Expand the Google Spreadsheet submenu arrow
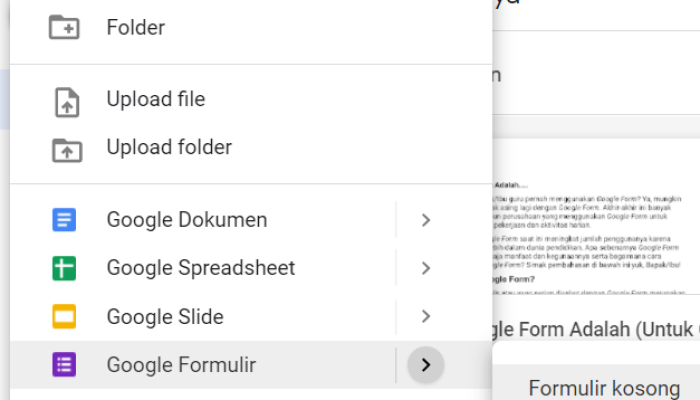Screen dimensions: 700x400 click(426, 268)
